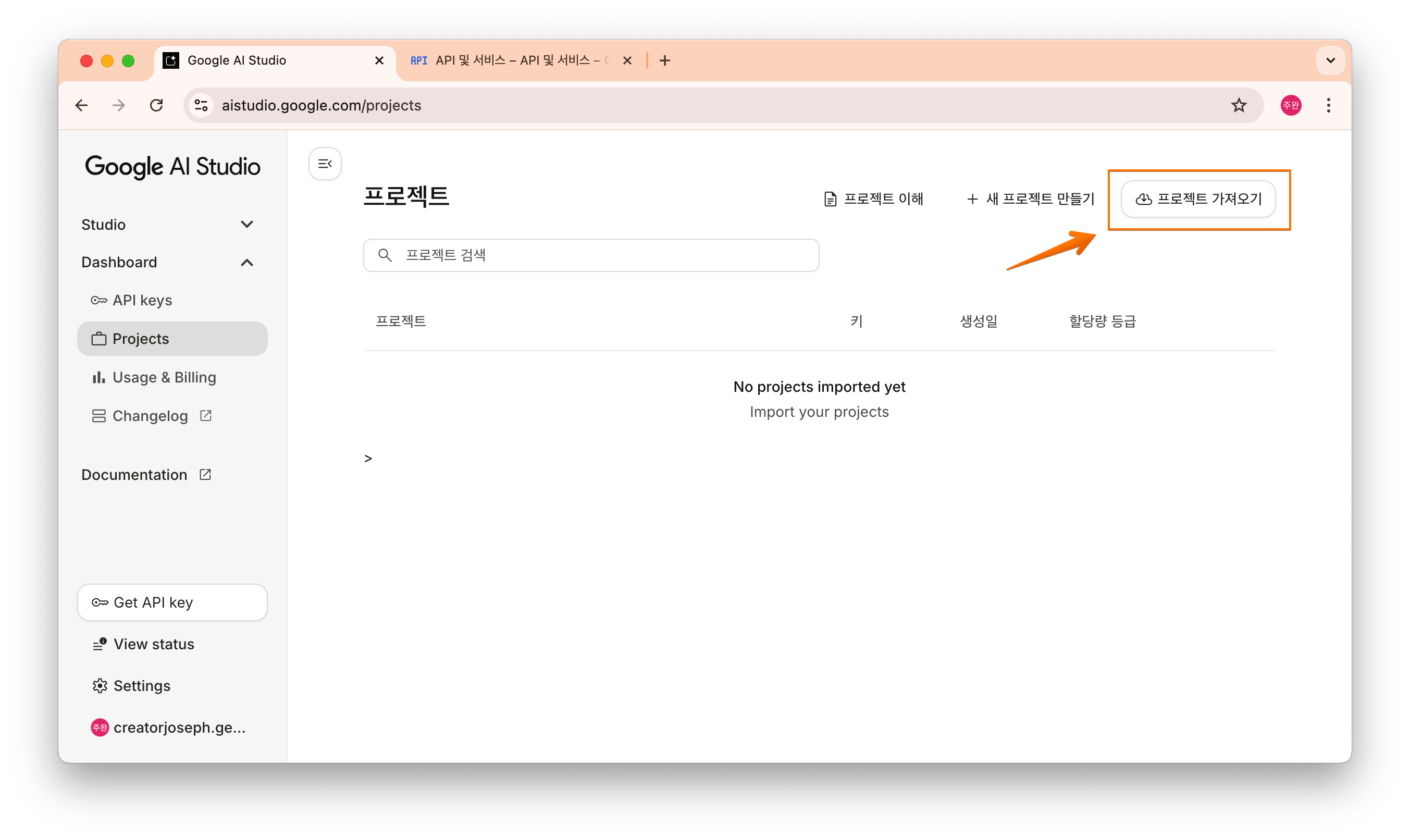
Task: Click the browser back arrow
Action: click(x=82, y=105)
